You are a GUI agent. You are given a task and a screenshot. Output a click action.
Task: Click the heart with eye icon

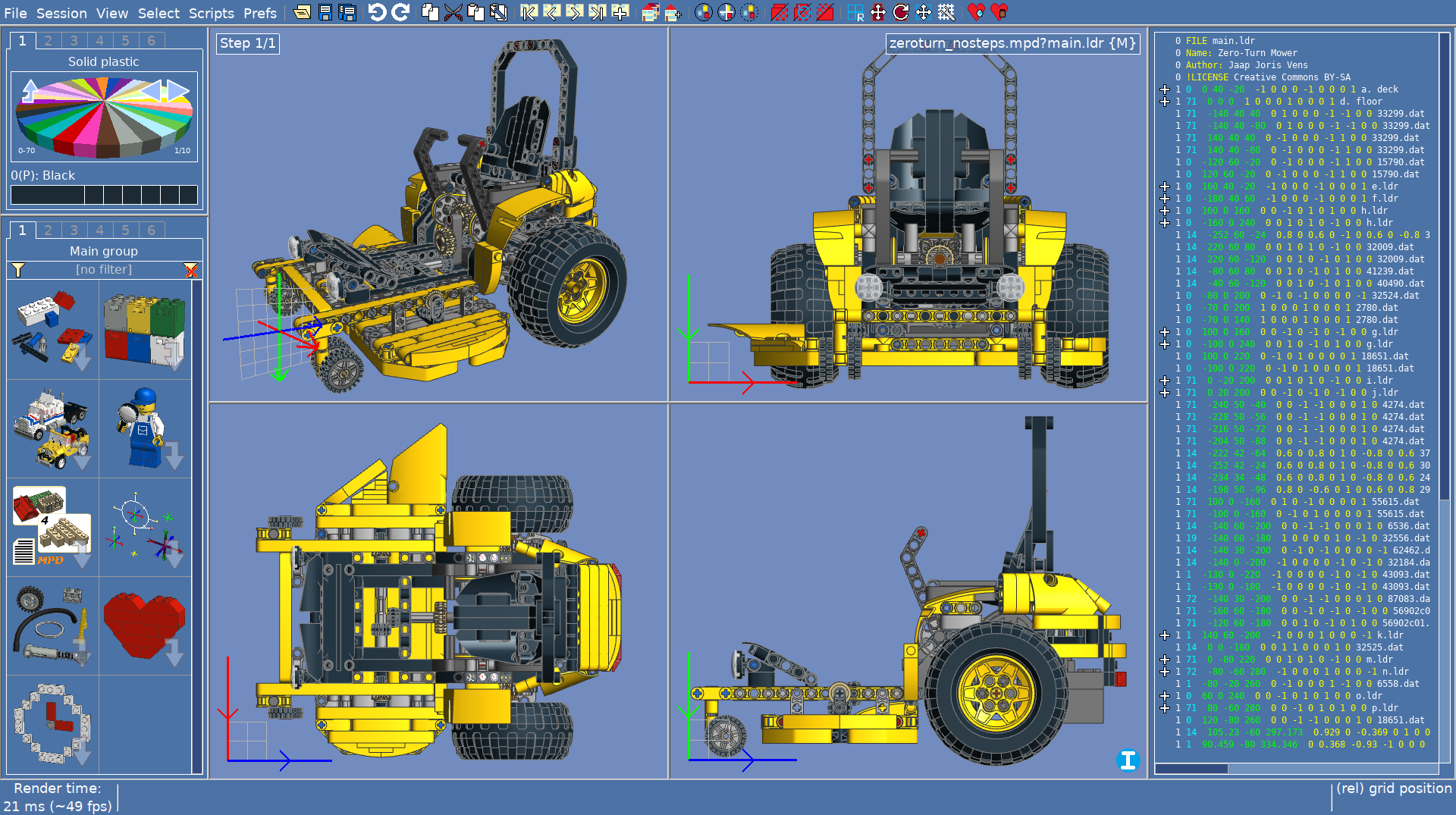coord(976,12)
